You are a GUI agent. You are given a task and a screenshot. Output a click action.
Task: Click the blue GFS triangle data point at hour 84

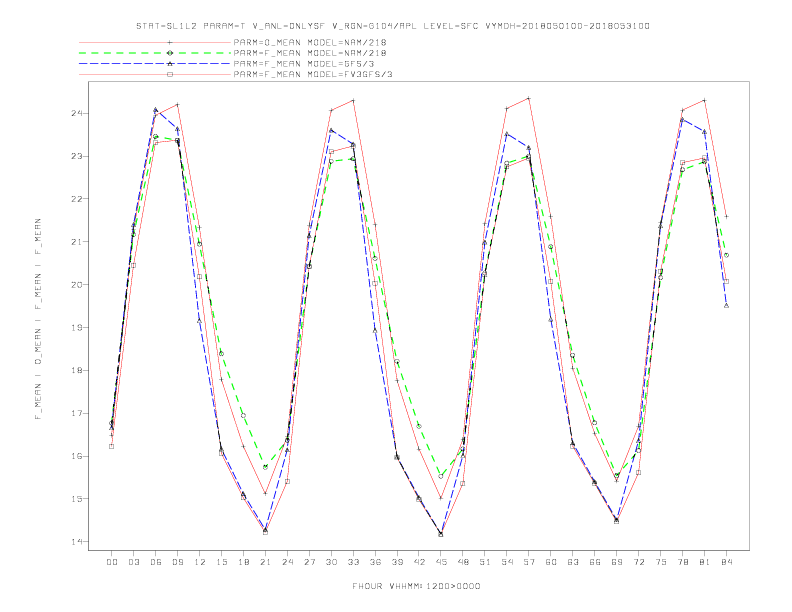726,305
